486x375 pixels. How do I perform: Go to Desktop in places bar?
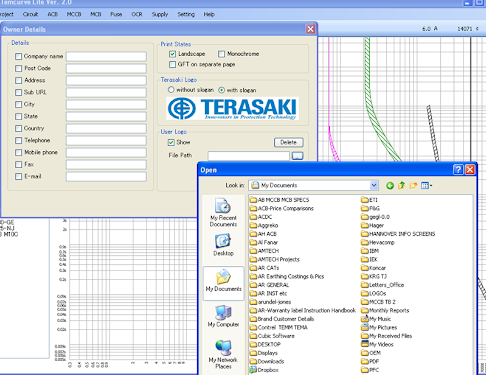pos(223,245)
